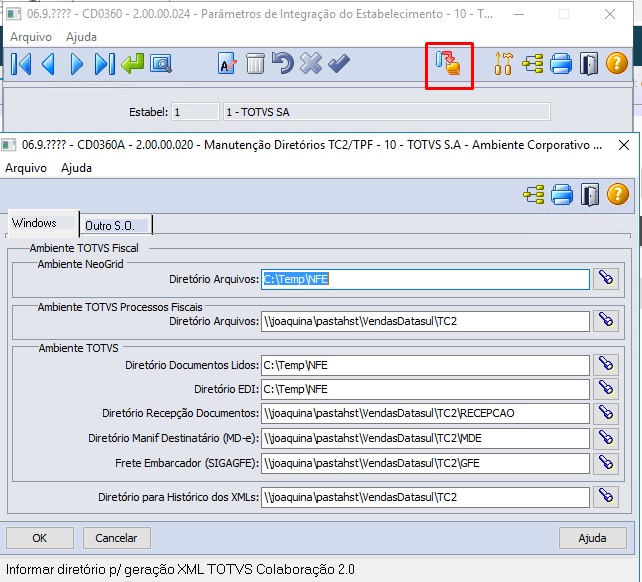Image resolution: width=642 pixels, height=582 pixels.
Task: Open Arquivo menu in CD0360 window
Action: pyautogui.click(x=31, y=37)
